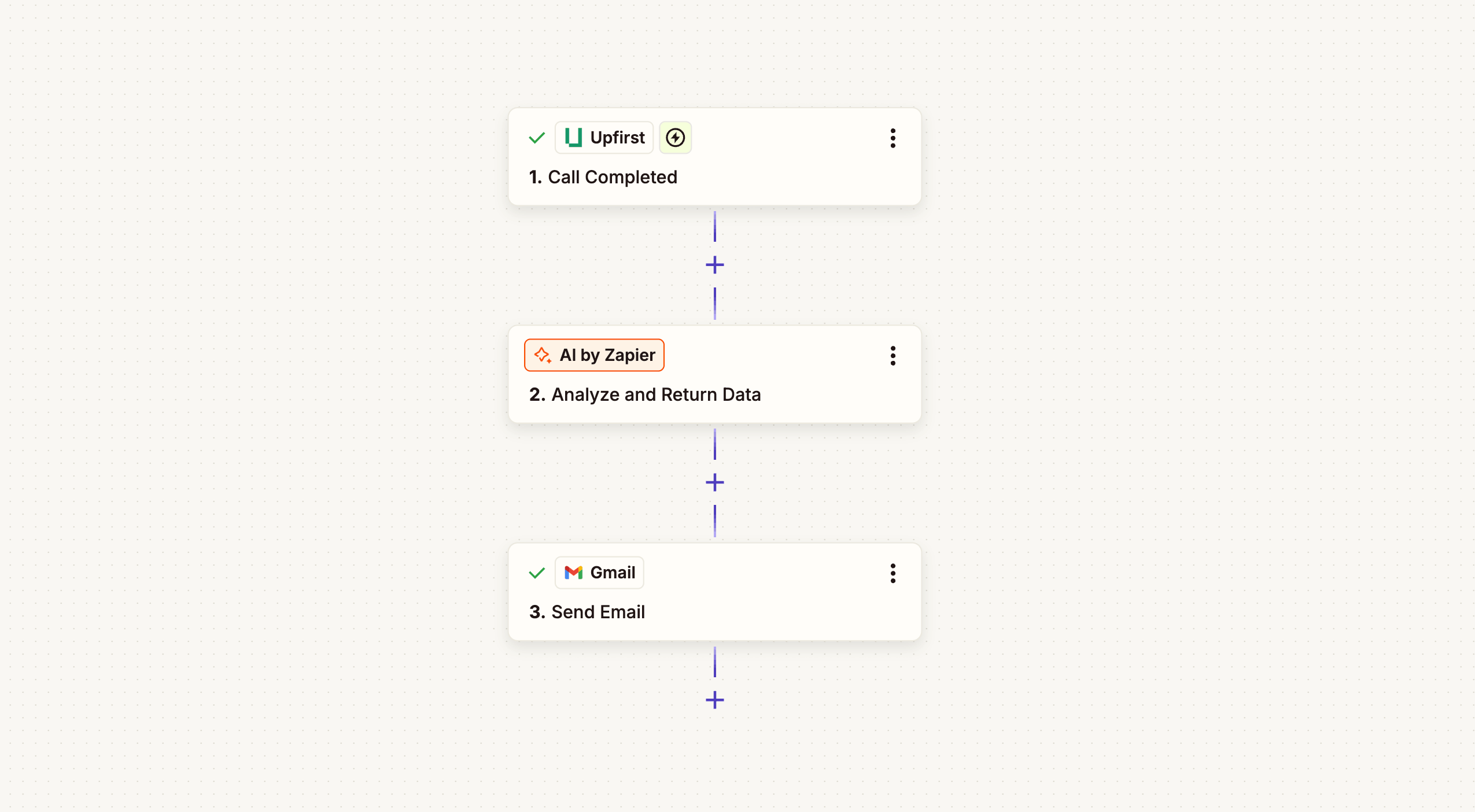This screenshot has width=1475, height=812.
Task: Open the three-dot menu on Call Completed step
Action: [892, 138]
